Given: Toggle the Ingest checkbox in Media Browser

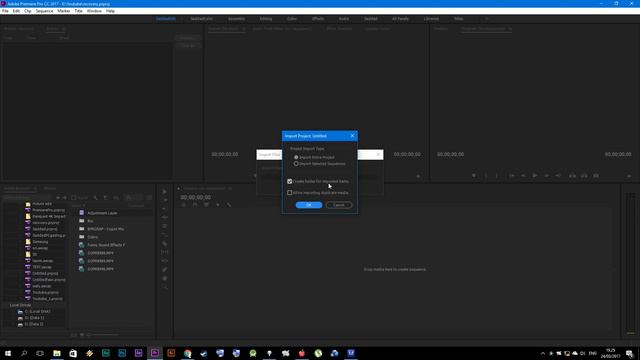Looking at the screenshot, I should [x=74, y=198].
